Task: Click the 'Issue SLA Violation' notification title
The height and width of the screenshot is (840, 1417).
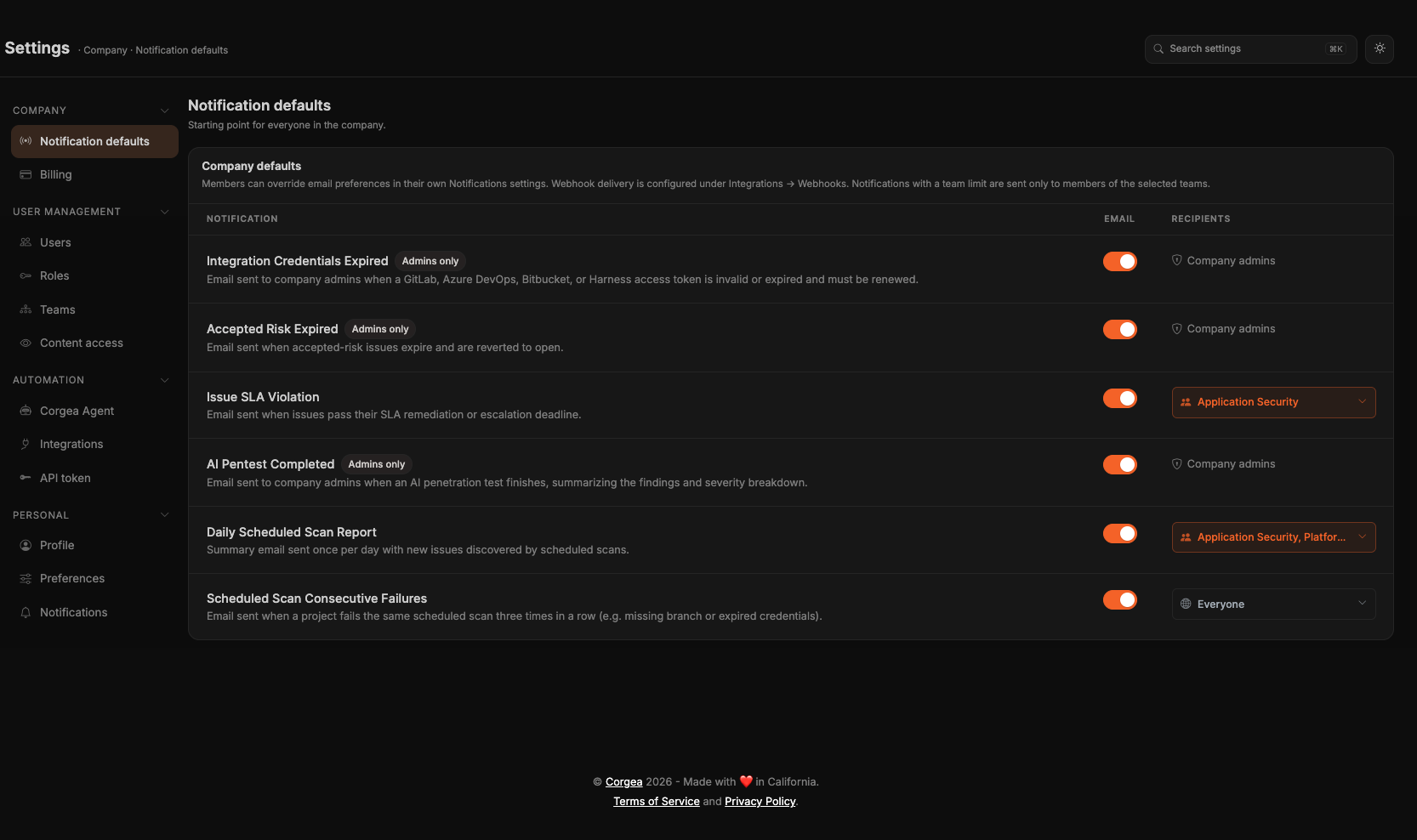Action: click(263, 397)
